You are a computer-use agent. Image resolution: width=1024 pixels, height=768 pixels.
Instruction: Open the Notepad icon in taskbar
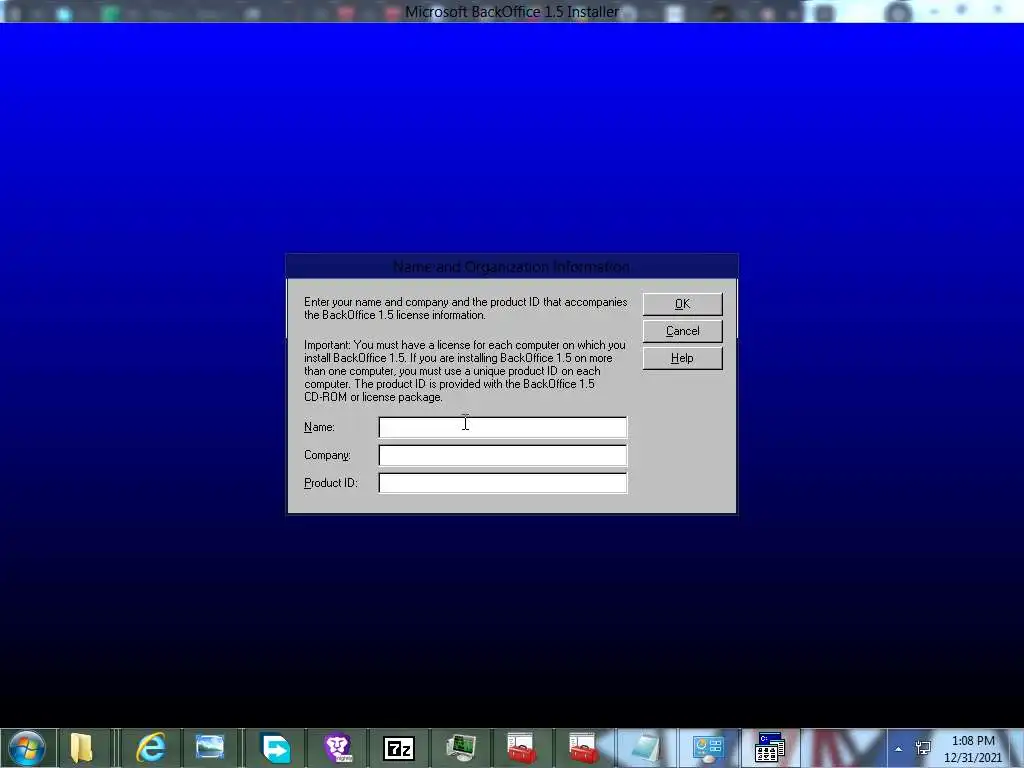click(x=645, y=748)
